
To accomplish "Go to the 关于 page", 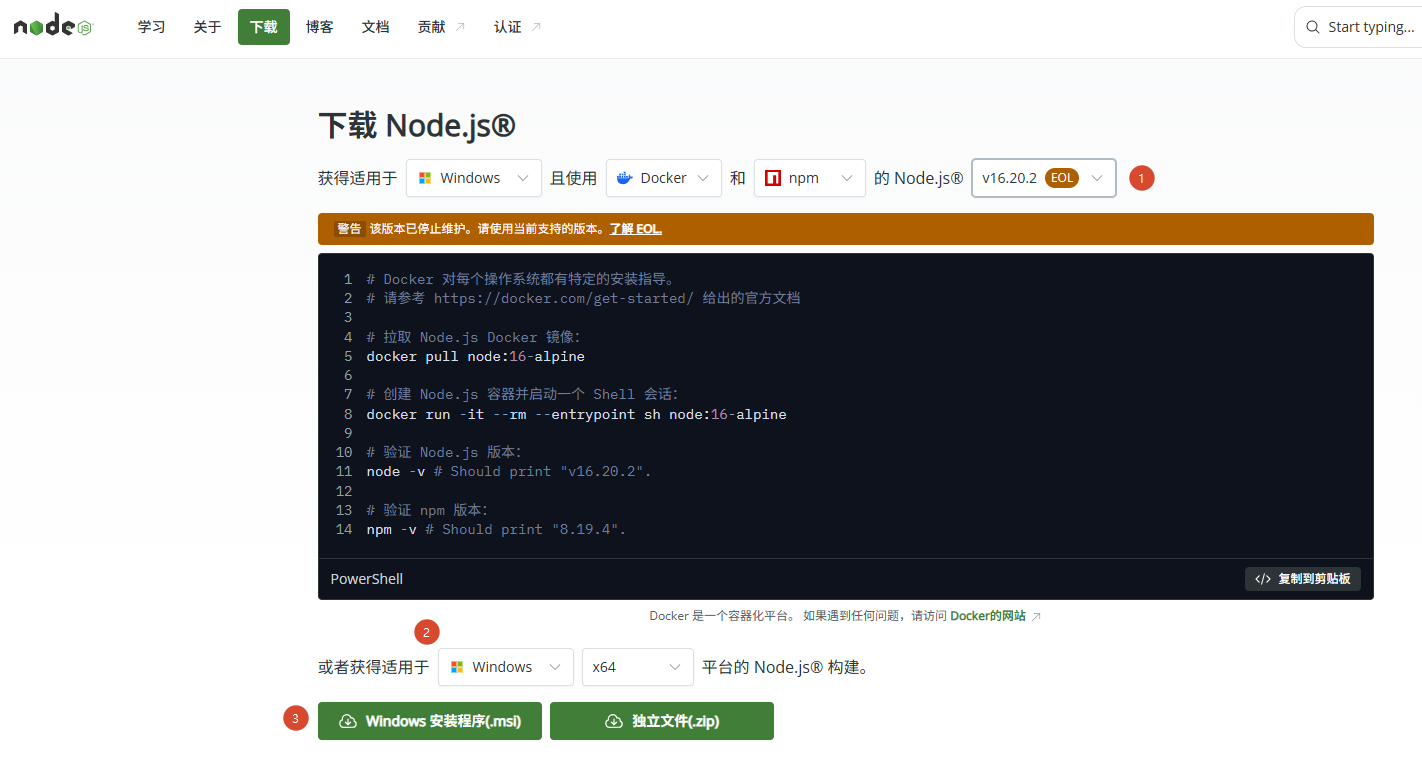I will click(x=207, y=27).
